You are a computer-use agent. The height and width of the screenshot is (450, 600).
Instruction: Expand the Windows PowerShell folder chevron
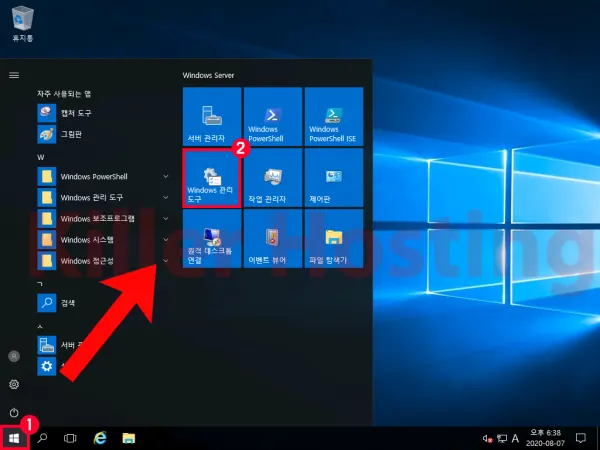tap(166, 176)
